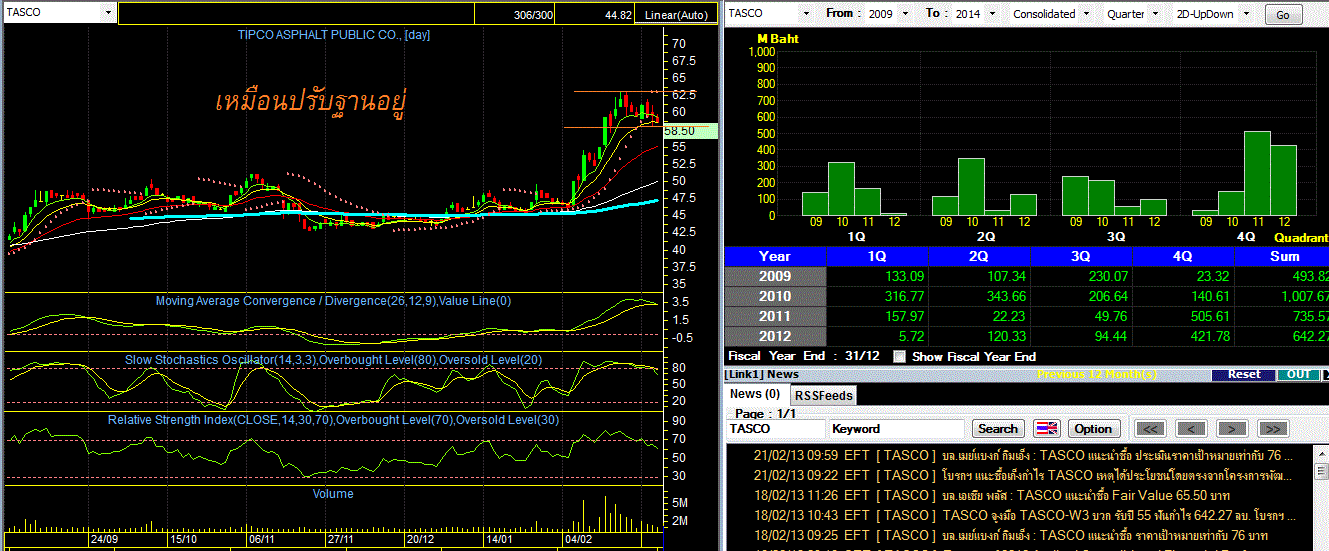This screenshot has width=1329, height=551.
Task: Click the 2011 4Q value 505.61
Action: pos(1209,316)
